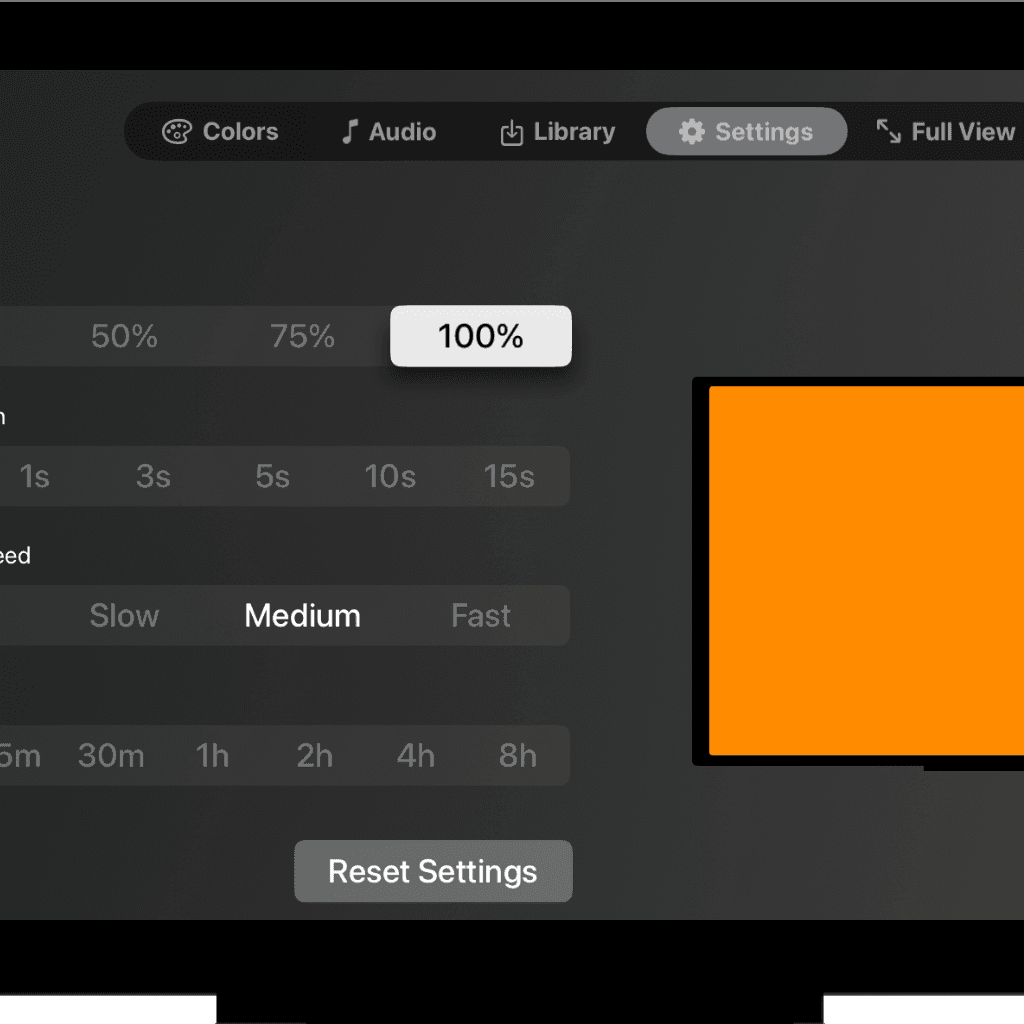Select the Medium speed option
1024x1024 pixels.
(x=302, y=616)
